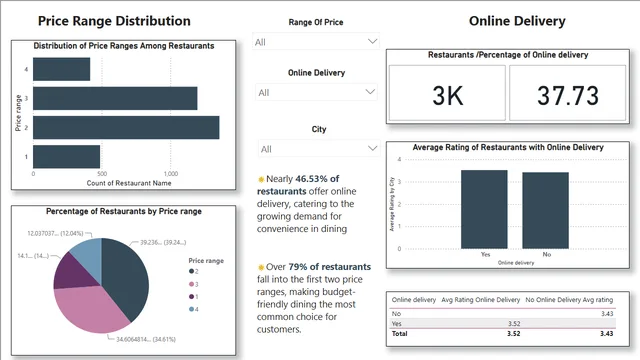This screenshot has width=640, height=360.
Task: Click the '46.53% of restaurants' insight text
Action: click(x=298, y=185)
